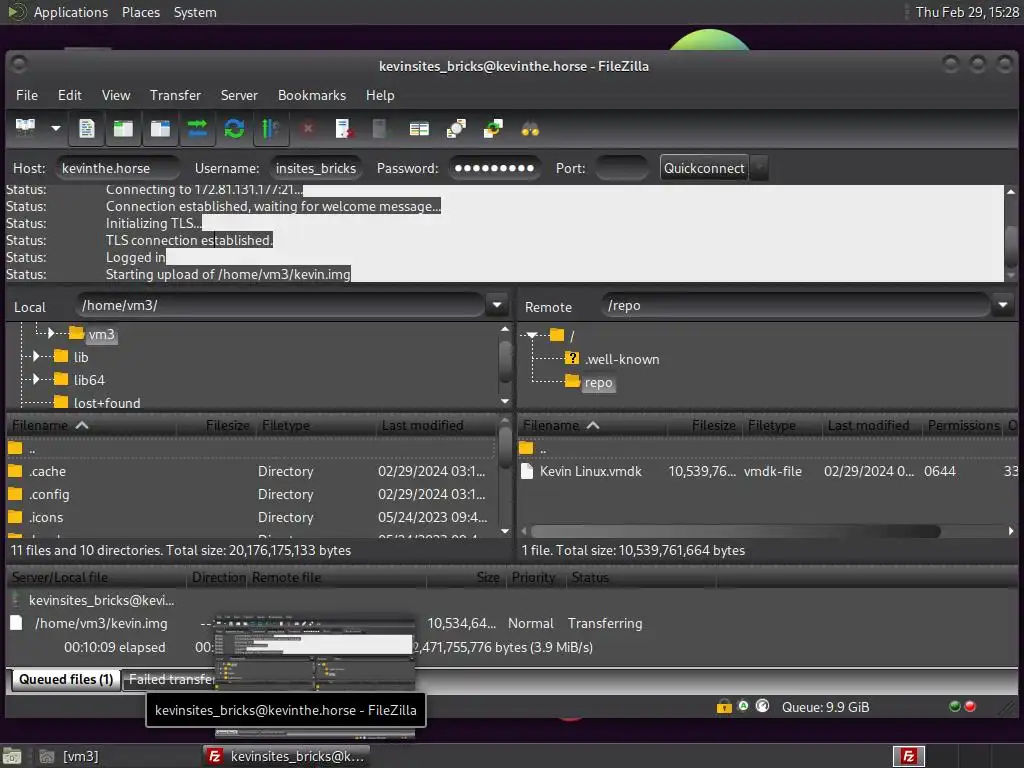Open the Server menu
1024x768 pixels.
click(239, 95)
